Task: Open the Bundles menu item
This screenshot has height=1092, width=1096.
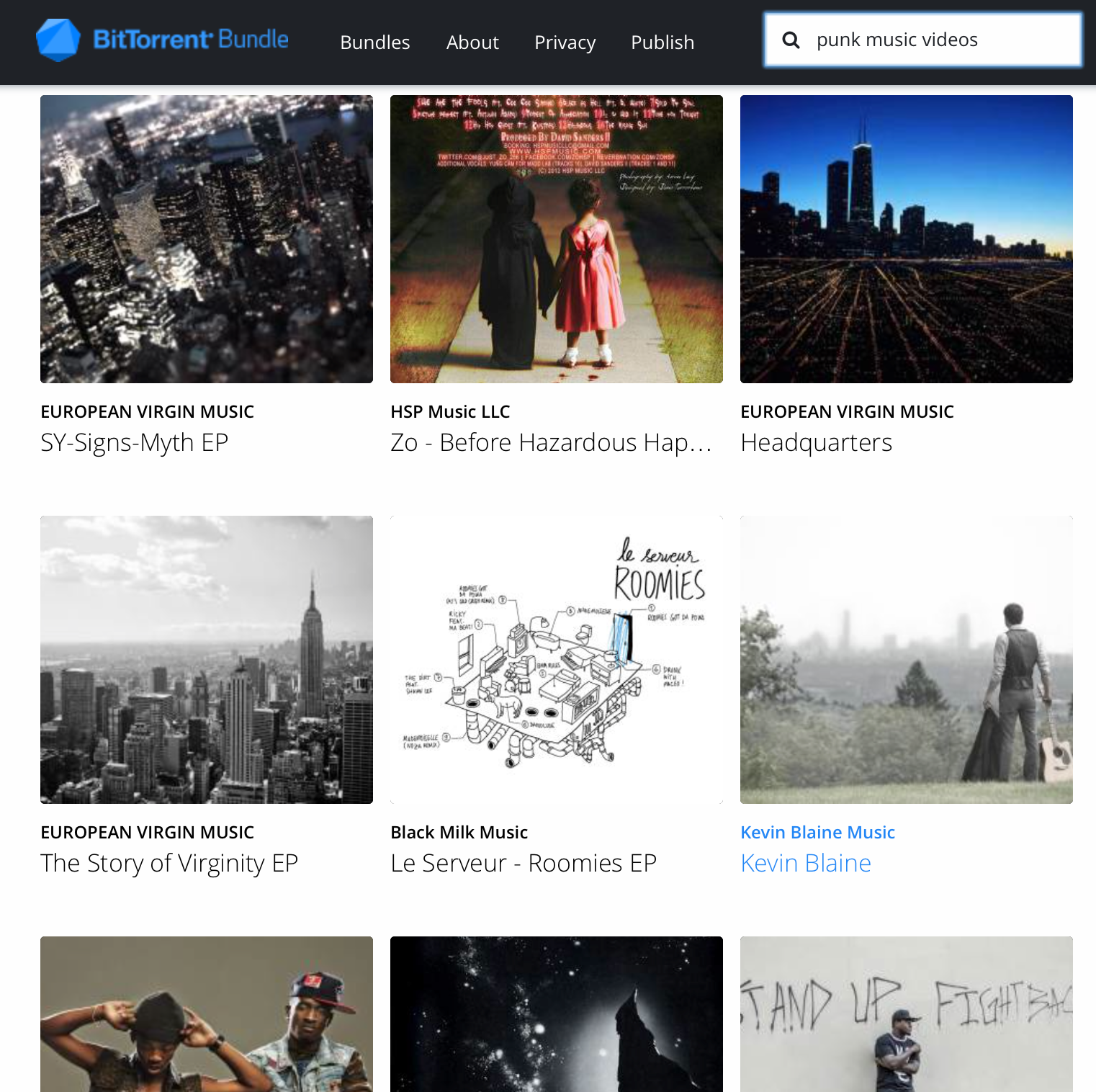Action: 374,42
